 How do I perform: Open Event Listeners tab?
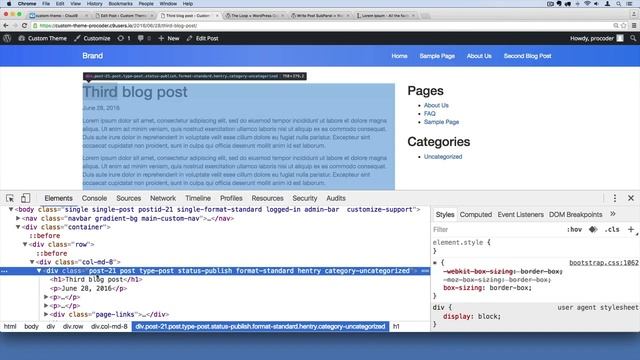(520, 214)
